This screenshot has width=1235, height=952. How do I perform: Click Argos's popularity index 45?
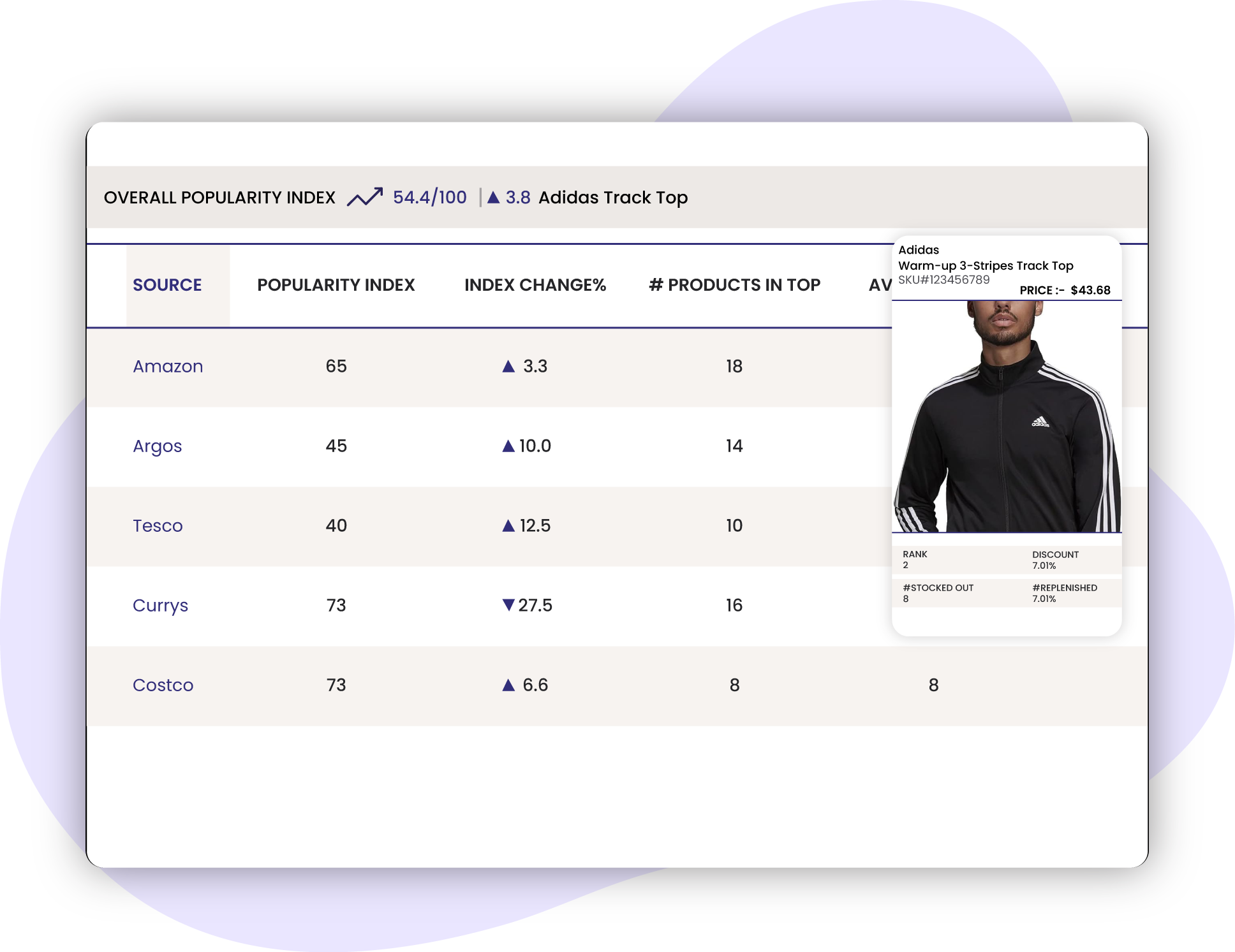pyautogui.click(x=336, y=446)
